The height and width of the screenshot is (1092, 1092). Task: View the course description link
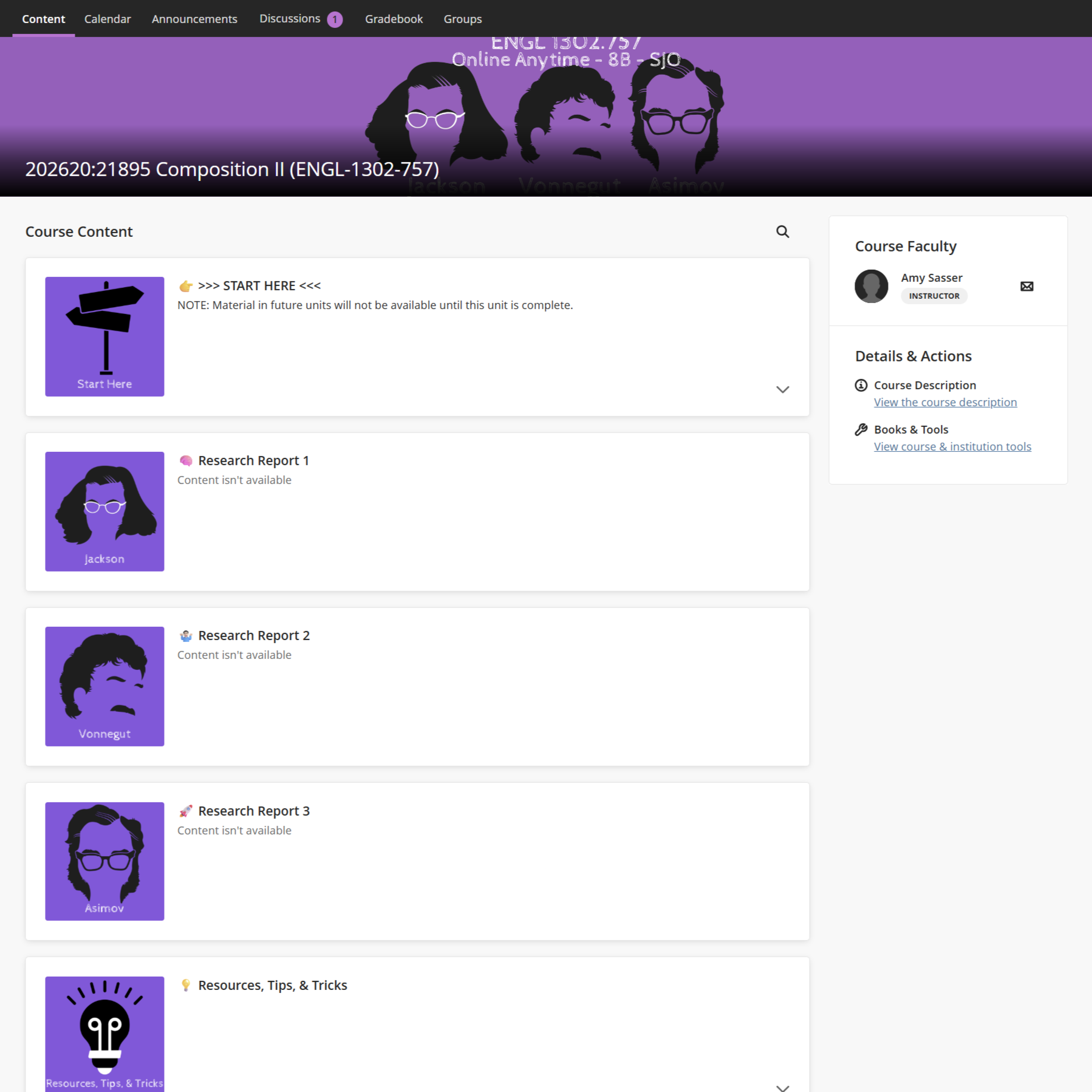click(944, 402)
